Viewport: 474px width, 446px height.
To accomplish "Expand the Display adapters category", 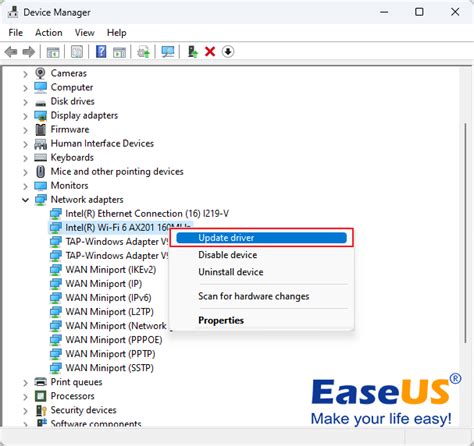I will [x=25, y=116].
